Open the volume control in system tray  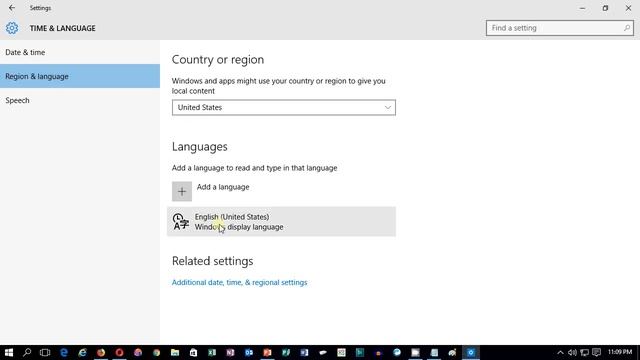coord(572,352)
